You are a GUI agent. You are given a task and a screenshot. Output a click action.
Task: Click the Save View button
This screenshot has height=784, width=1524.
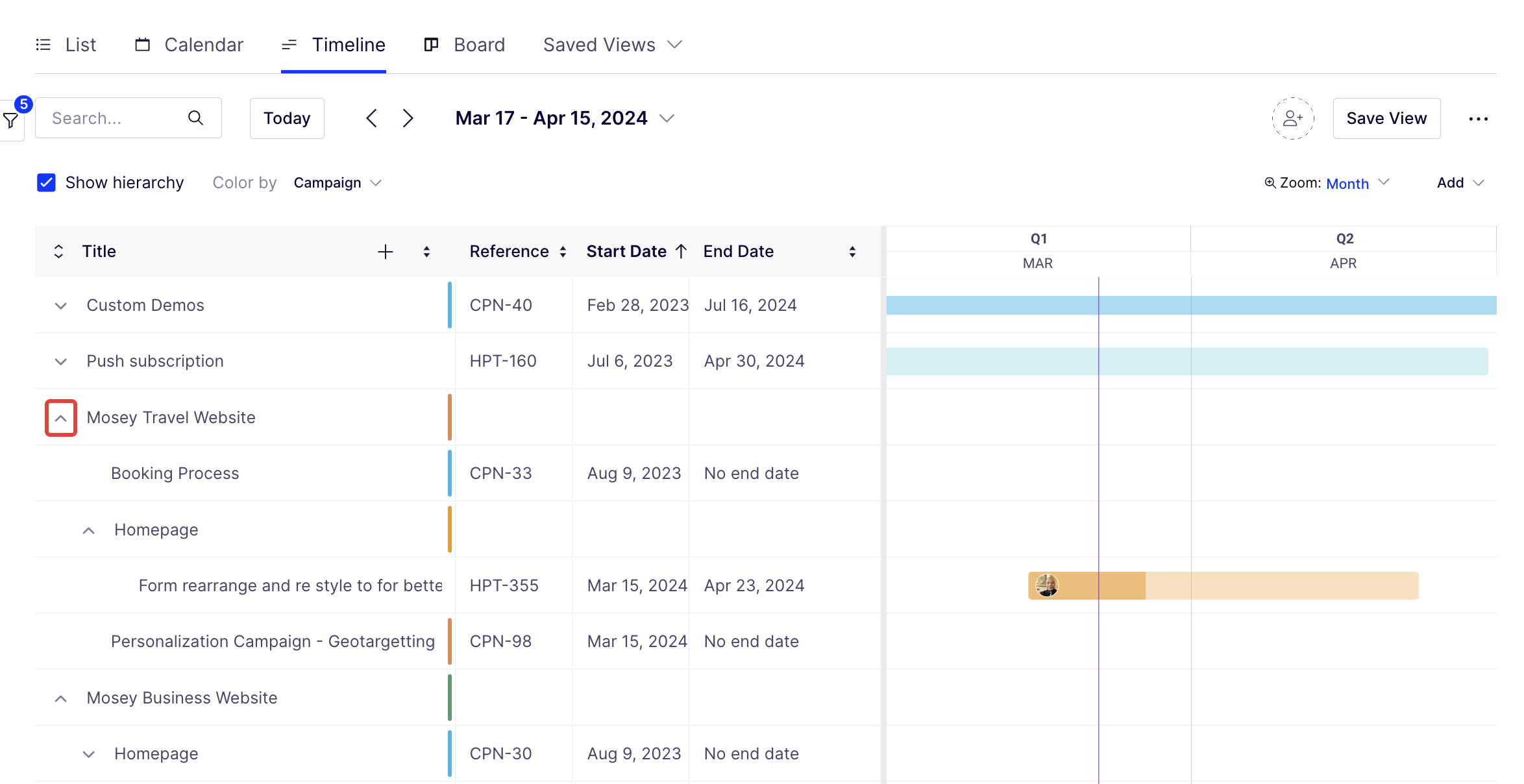[x=1386, y=118]
